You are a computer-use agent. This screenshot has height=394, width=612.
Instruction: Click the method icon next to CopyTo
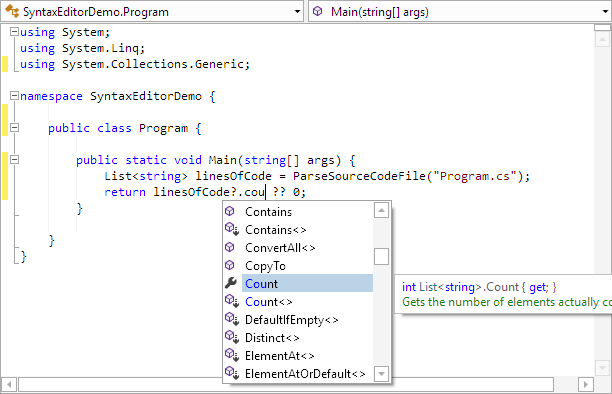pos(230,265)
